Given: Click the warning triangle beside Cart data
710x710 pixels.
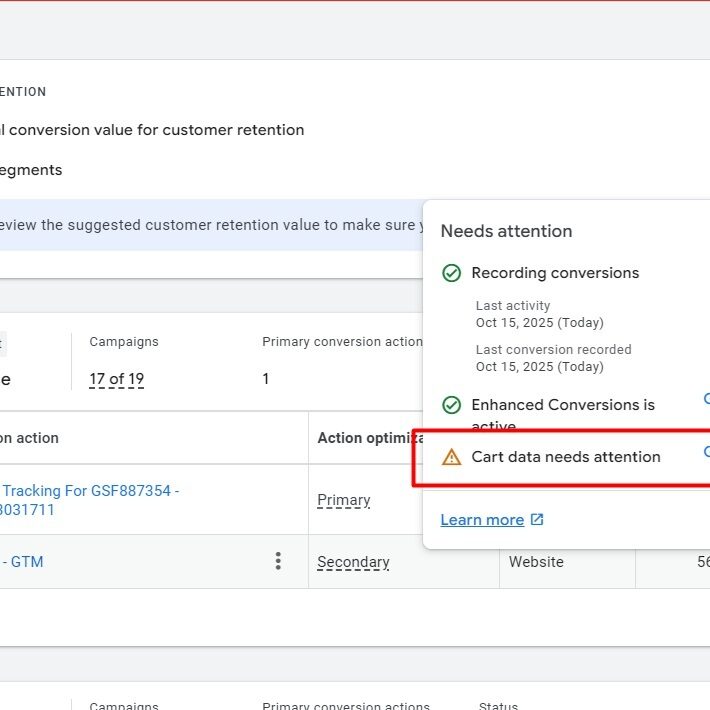Looking at the screenshot, I should click(x=452, y=457).
